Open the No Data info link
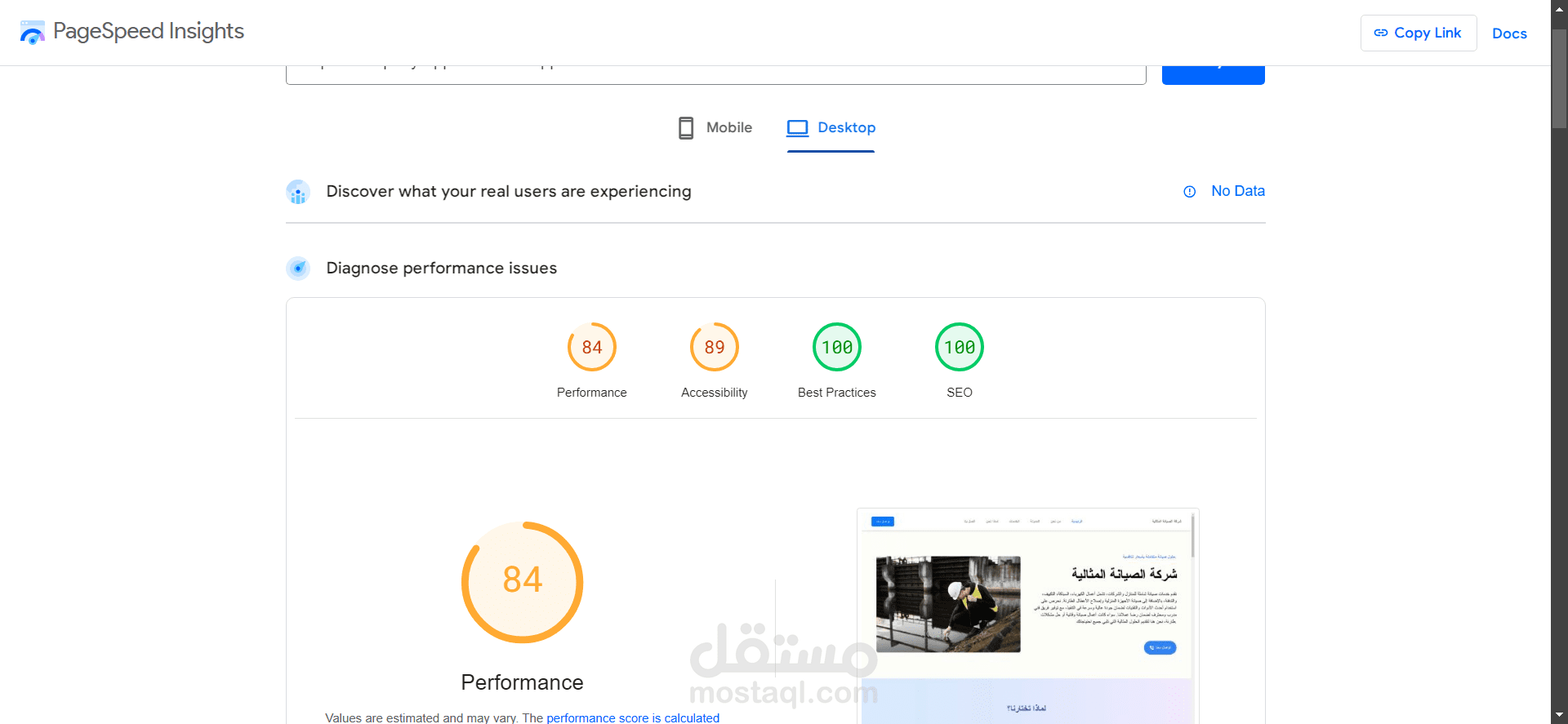The height and width of the screenshot is (724, 1568). tap(1237, 191)
